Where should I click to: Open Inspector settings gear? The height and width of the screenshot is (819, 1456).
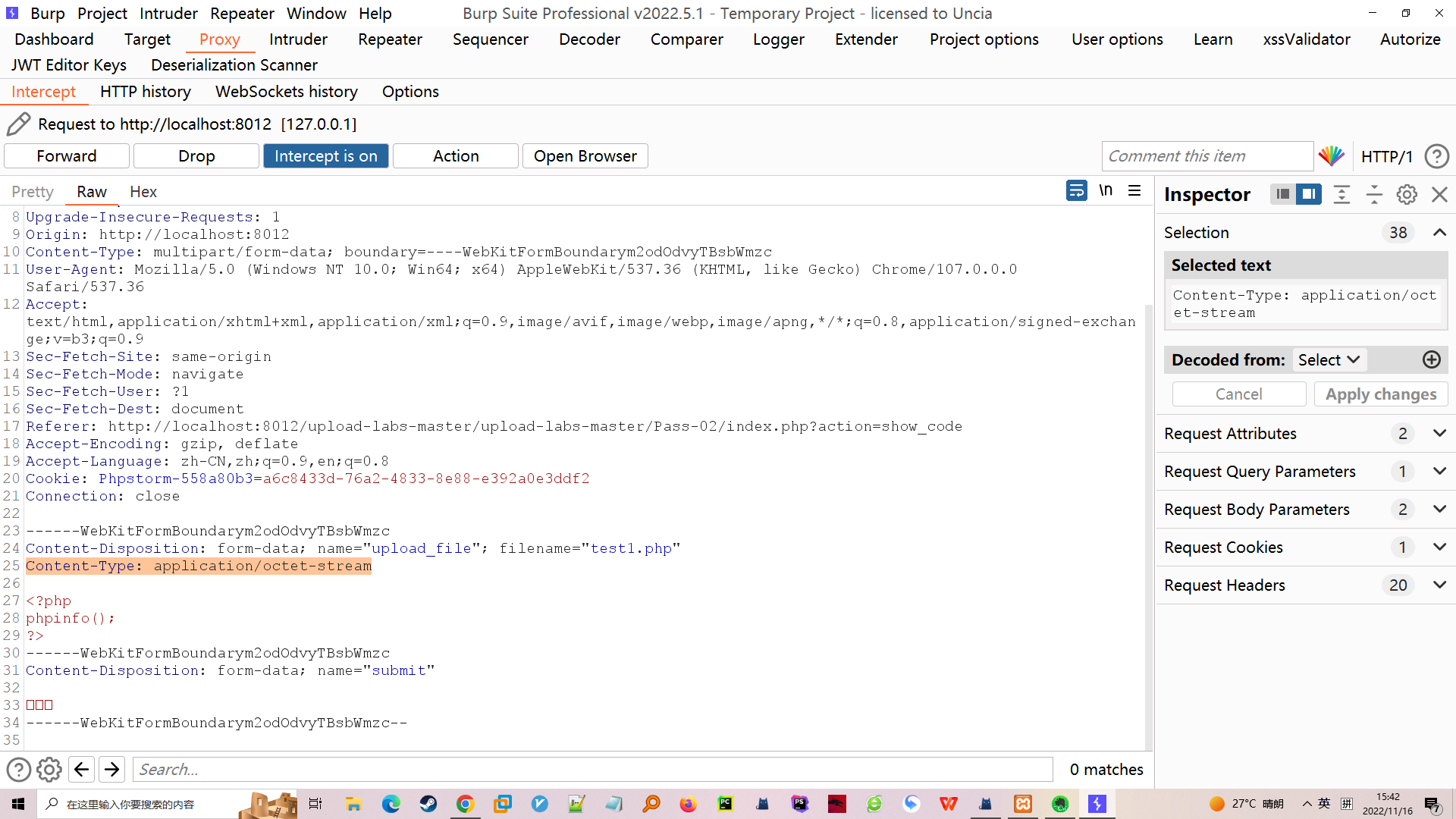tap(1407, 194)
